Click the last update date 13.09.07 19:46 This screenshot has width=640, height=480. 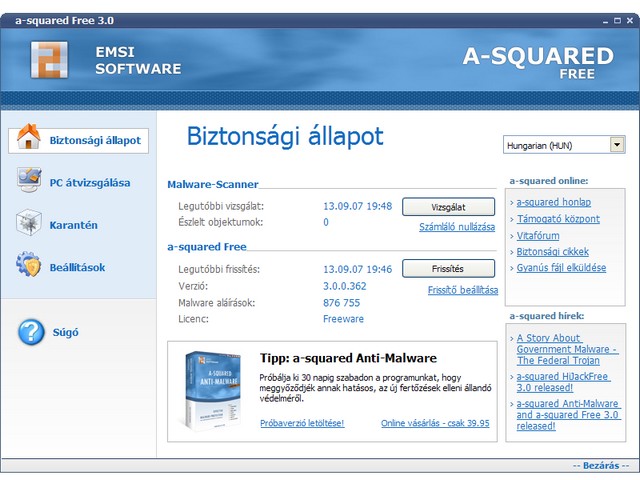point(358,269)
